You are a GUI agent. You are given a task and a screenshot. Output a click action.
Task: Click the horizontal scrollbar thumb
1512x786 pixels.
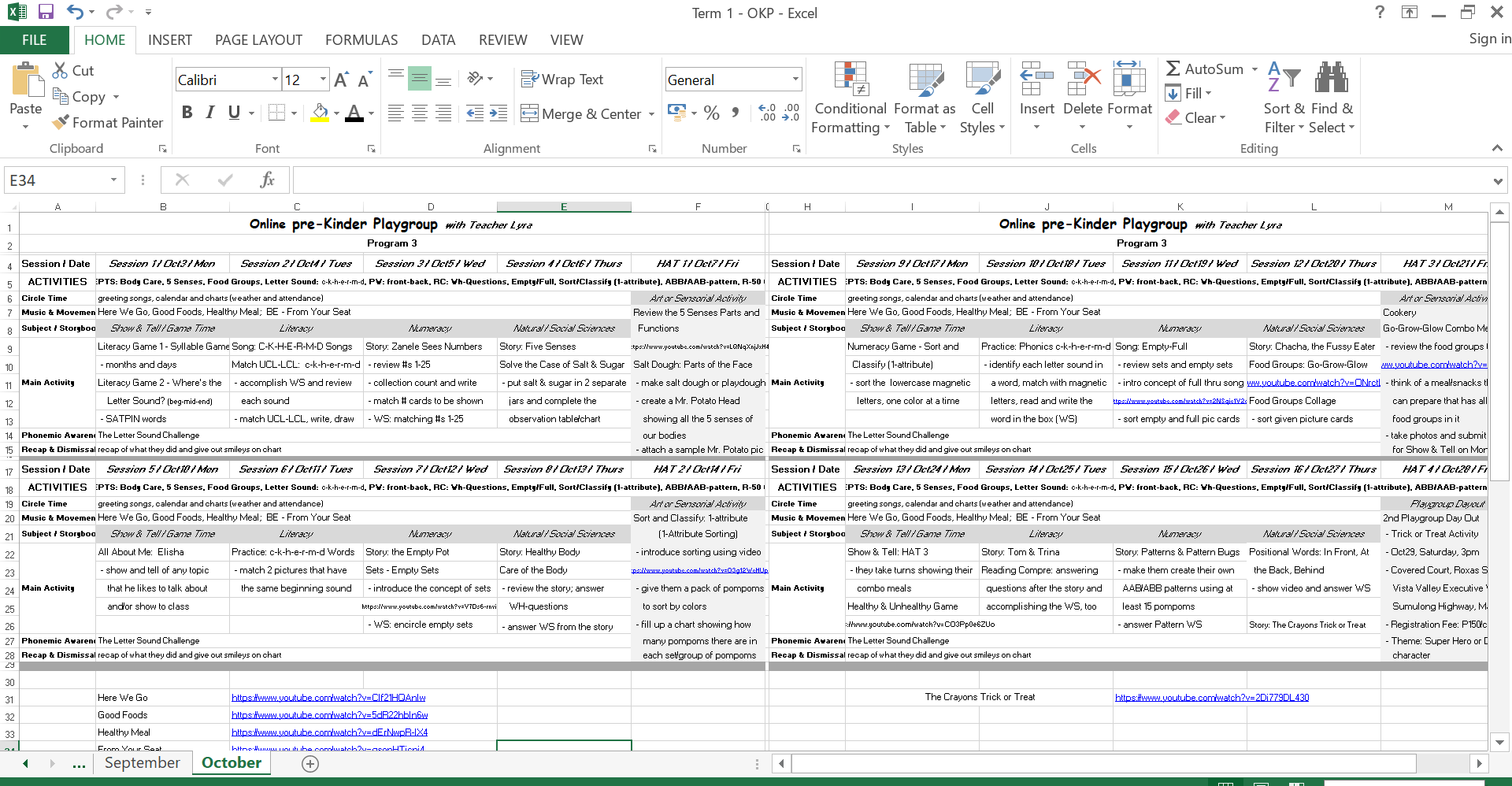click(x=1103, y=763)
